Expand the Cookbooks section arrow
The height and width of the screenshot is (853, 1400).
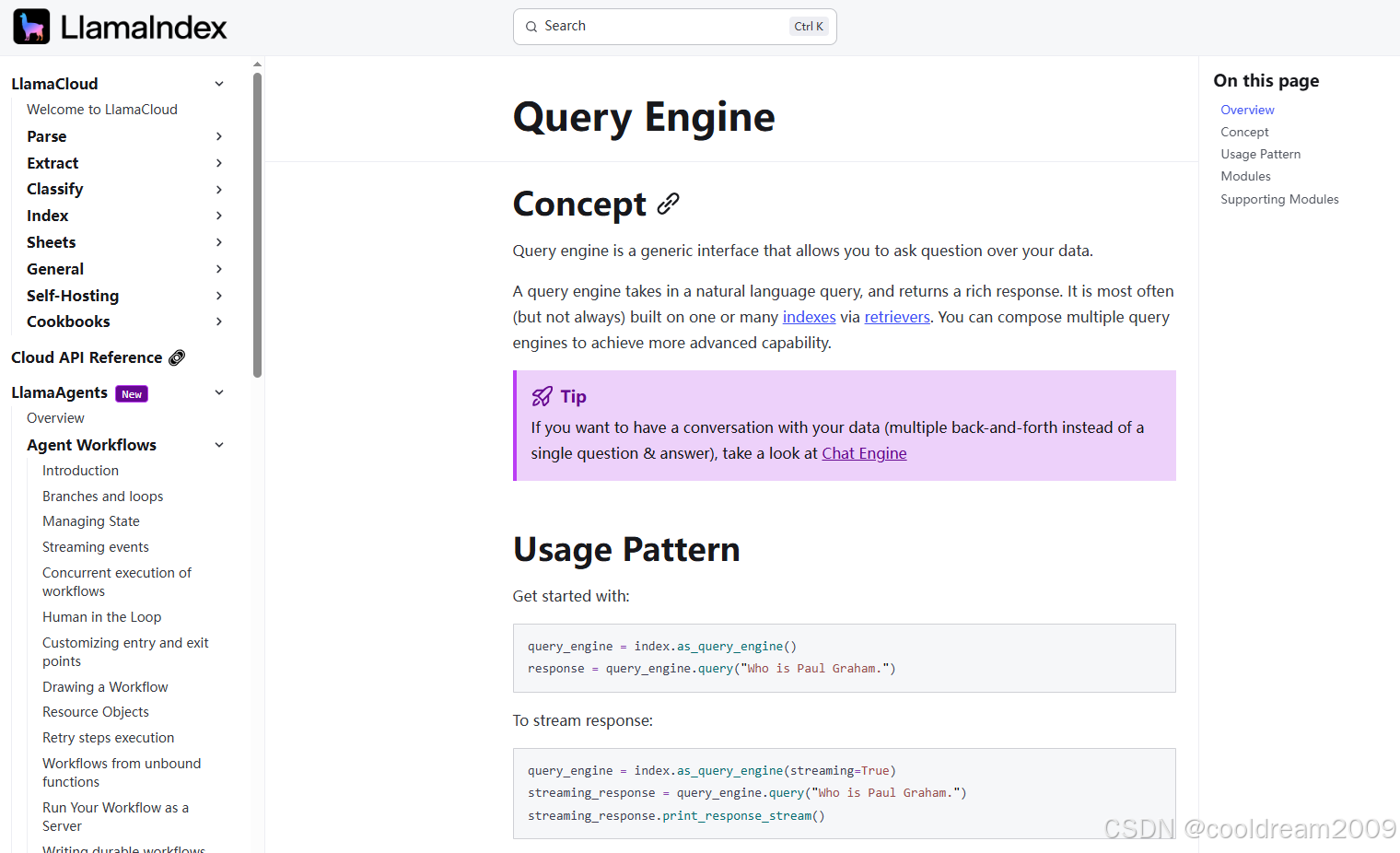[219, 321]
